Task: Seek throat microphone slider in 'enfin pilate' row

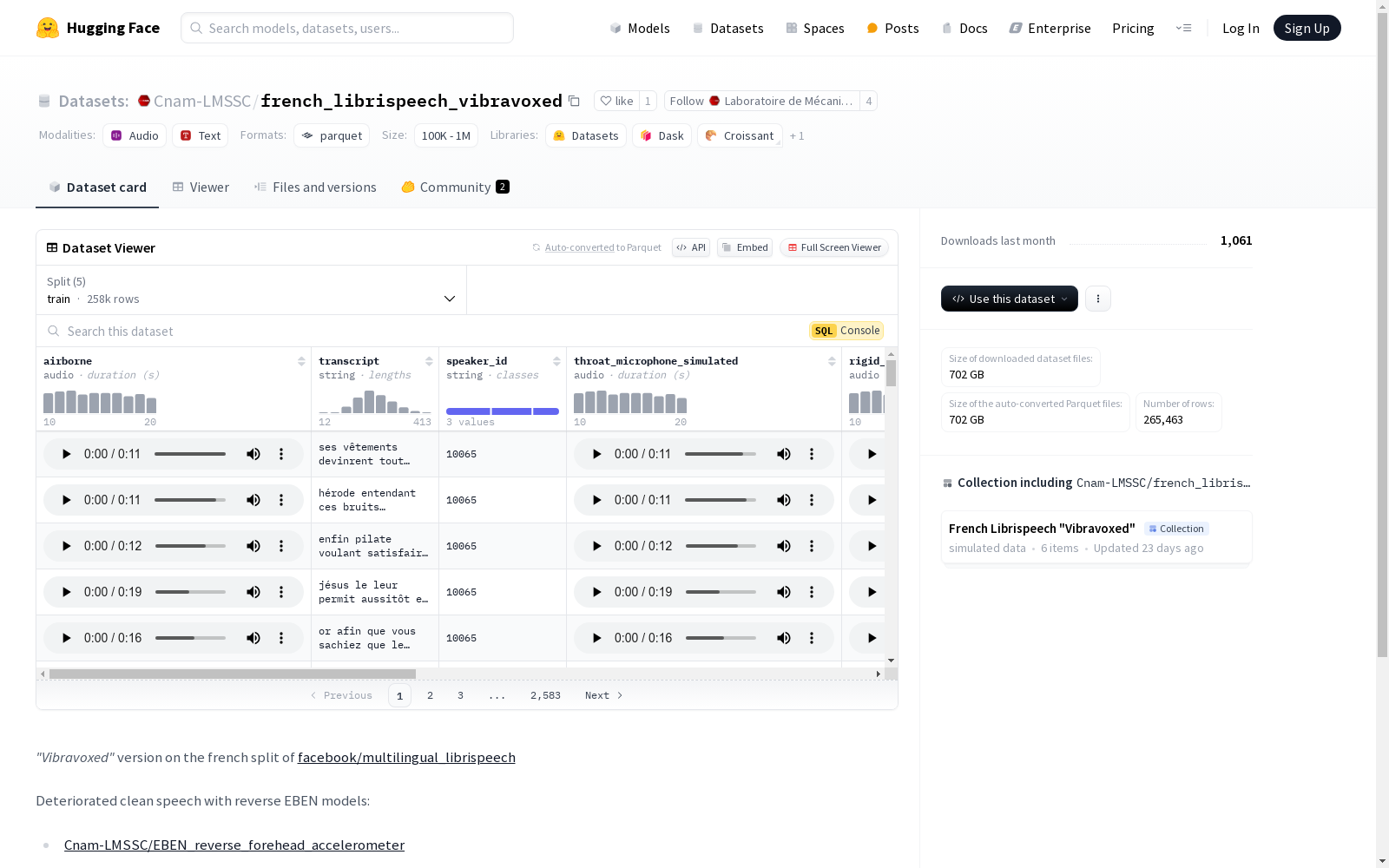Action: coord(721,546)
